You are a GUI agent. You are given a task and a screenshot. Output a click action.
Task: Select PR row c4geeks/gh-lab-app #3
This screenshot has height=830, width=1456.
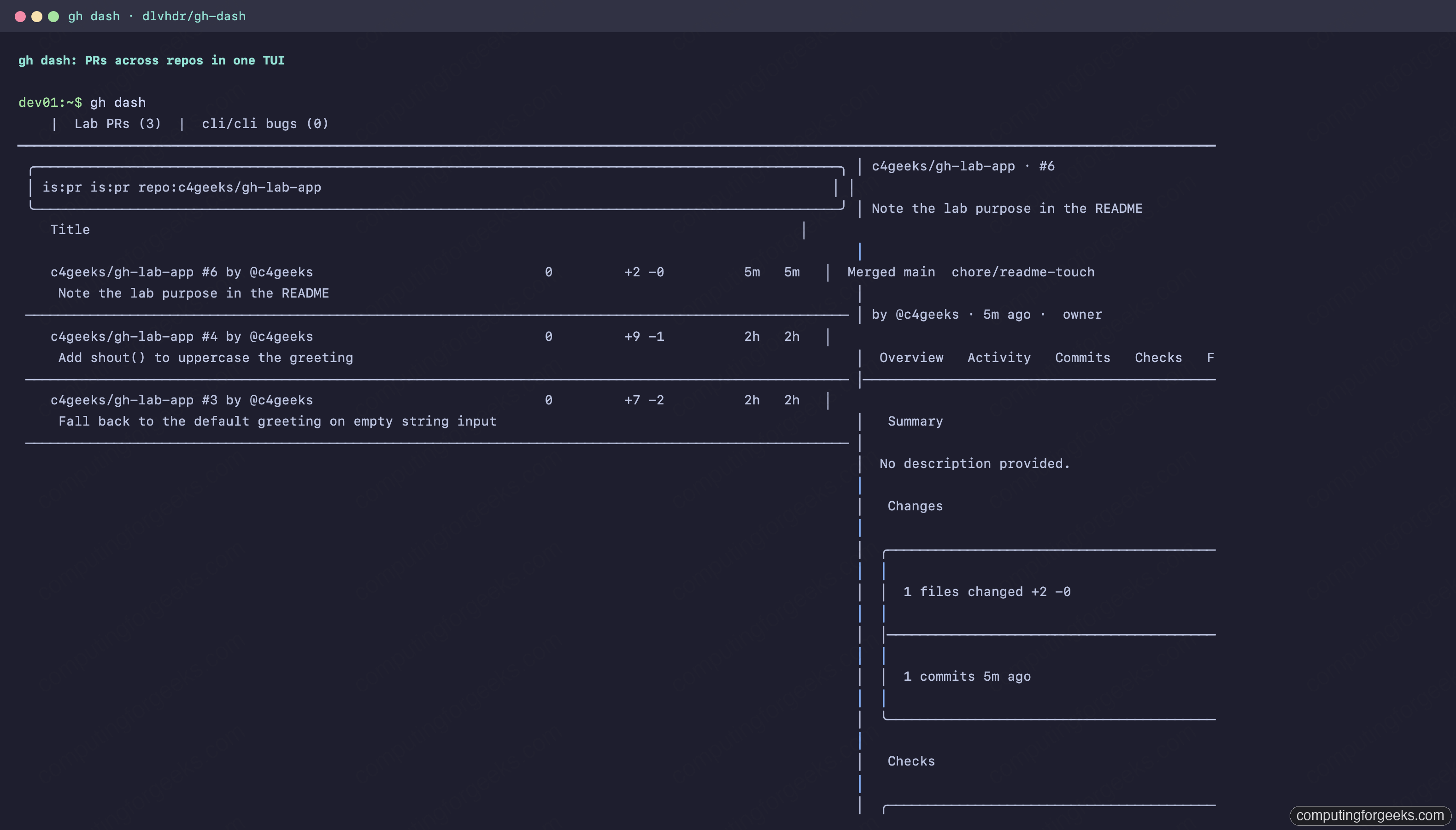click(437, 410)
